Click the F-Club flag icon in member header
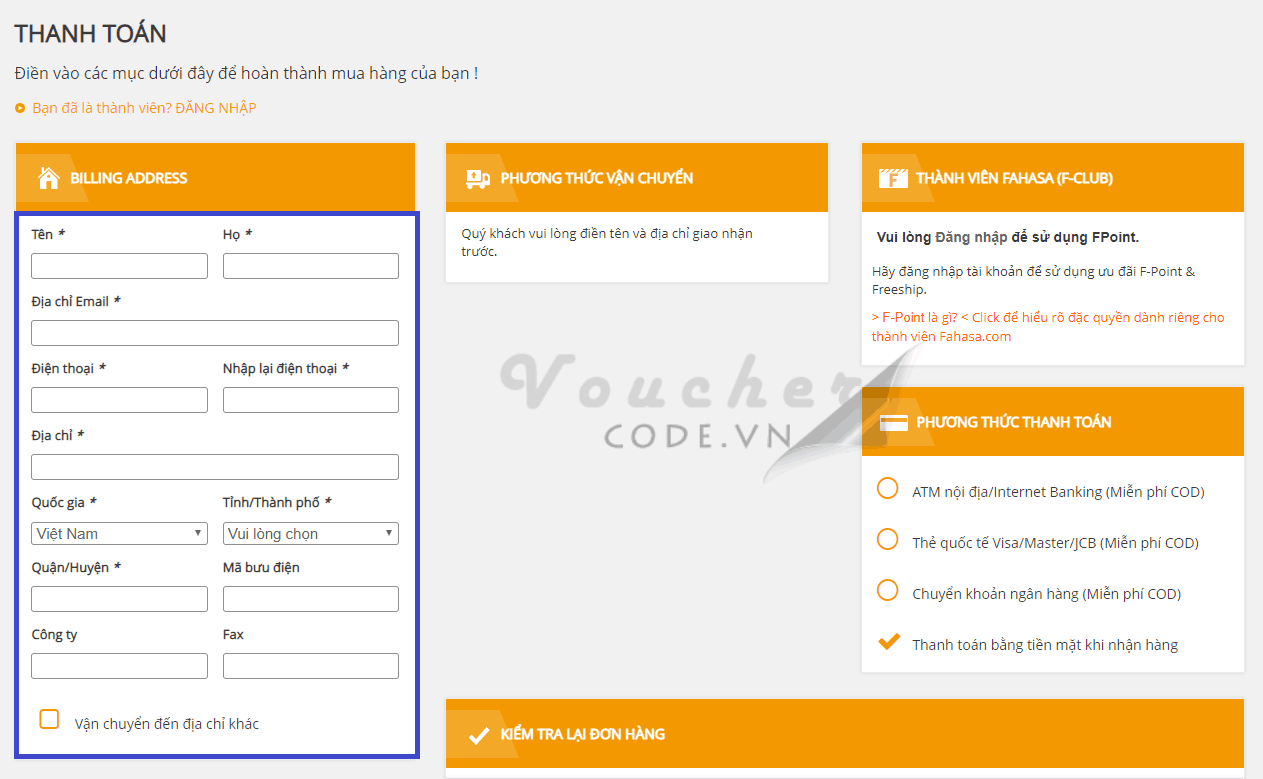Image resolution: width=1263 pixels, height=779 pixels. tap(892, 178)
